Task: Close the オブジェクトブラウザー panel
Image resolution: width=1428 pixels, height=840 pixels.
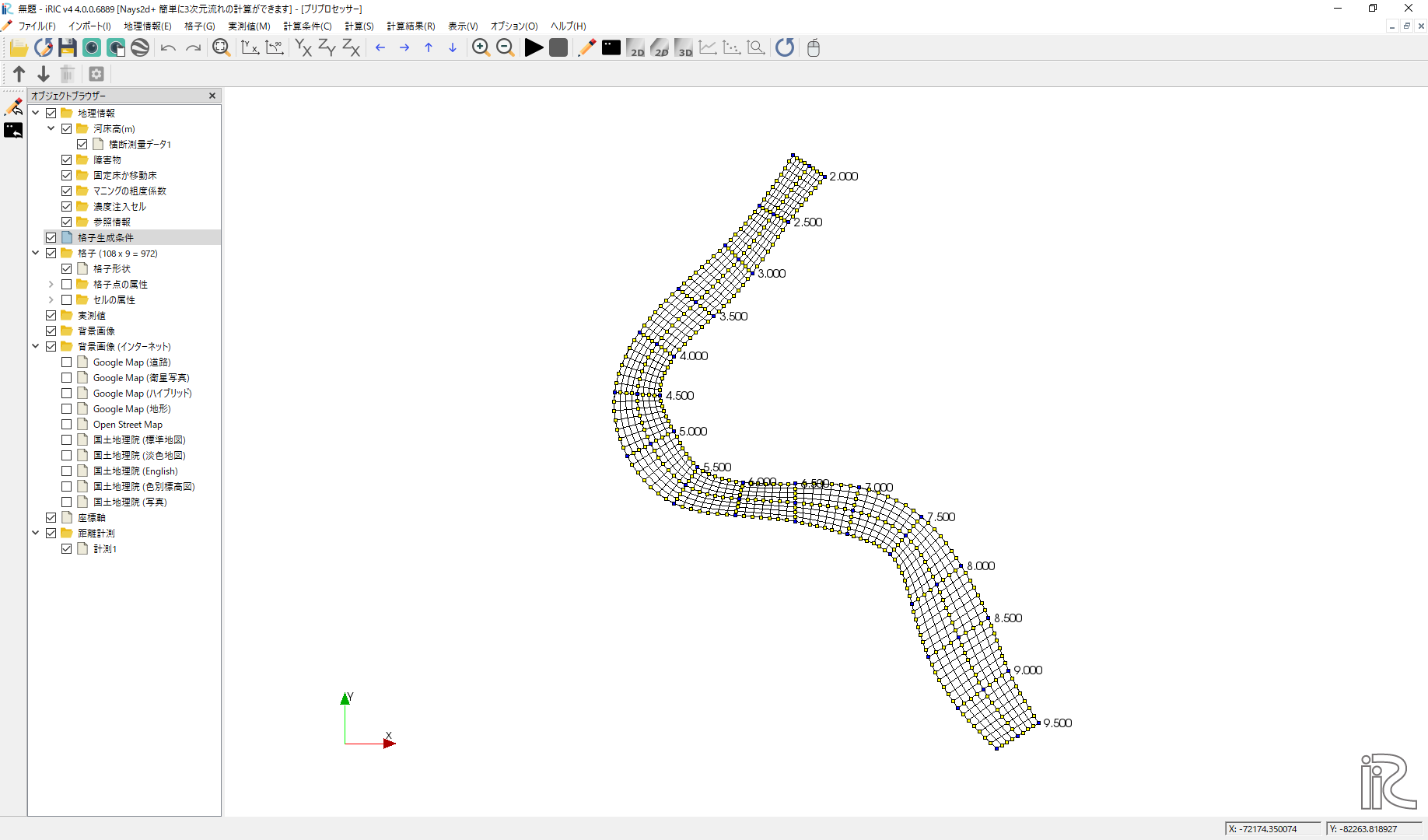Action: [212, 96]
